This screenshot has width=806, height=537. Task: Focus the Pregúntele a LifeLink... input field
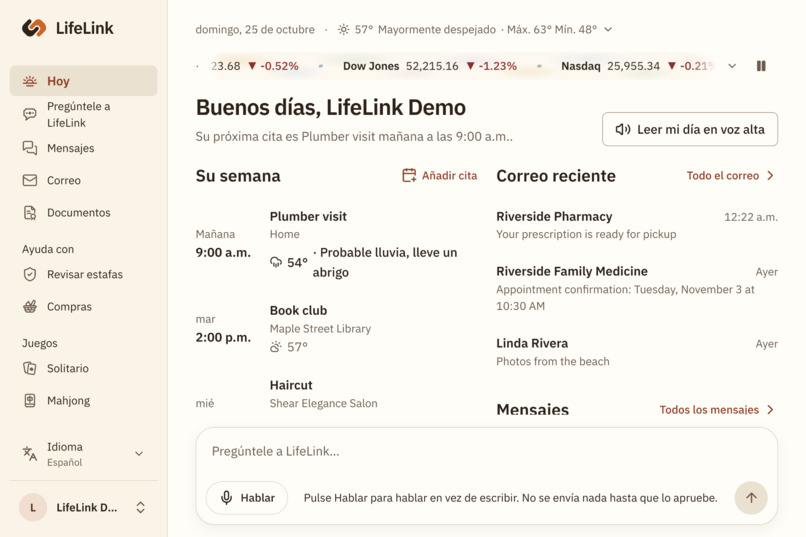tap(486, 451)
